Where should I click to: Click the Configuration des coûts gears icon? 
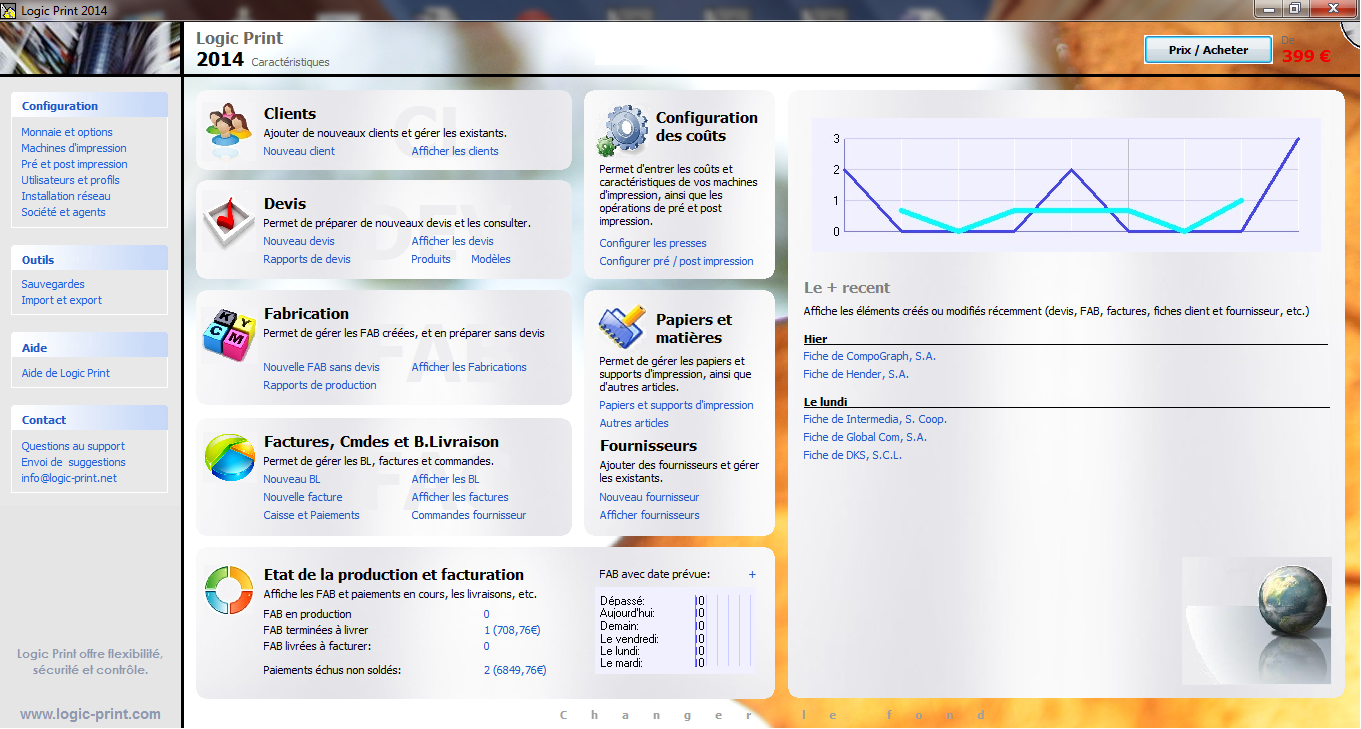coord(622,131)
